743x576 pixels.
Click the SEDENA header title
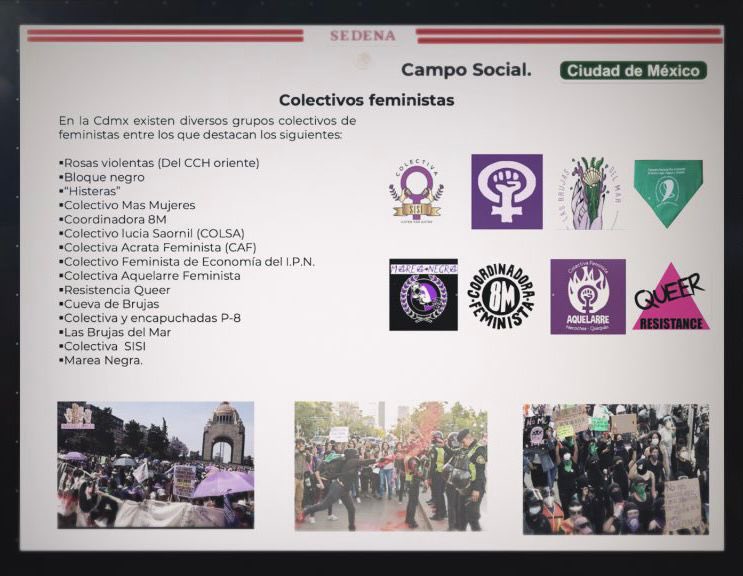(x=362, y=36)
